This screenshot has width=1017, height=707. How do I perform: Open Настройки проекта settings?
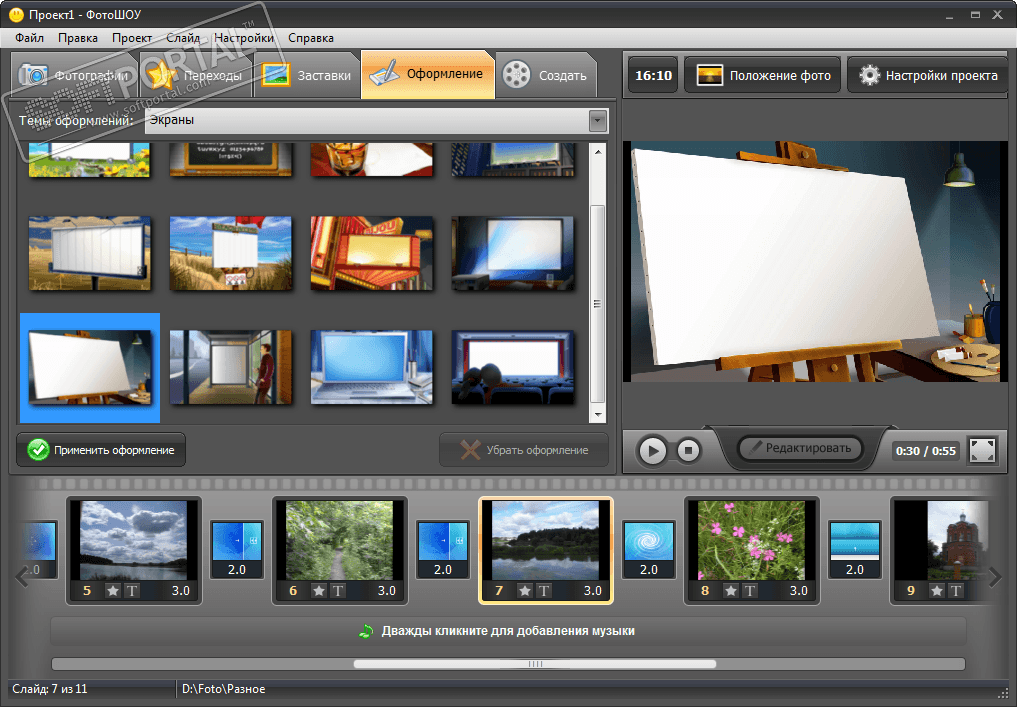(928, 75)
